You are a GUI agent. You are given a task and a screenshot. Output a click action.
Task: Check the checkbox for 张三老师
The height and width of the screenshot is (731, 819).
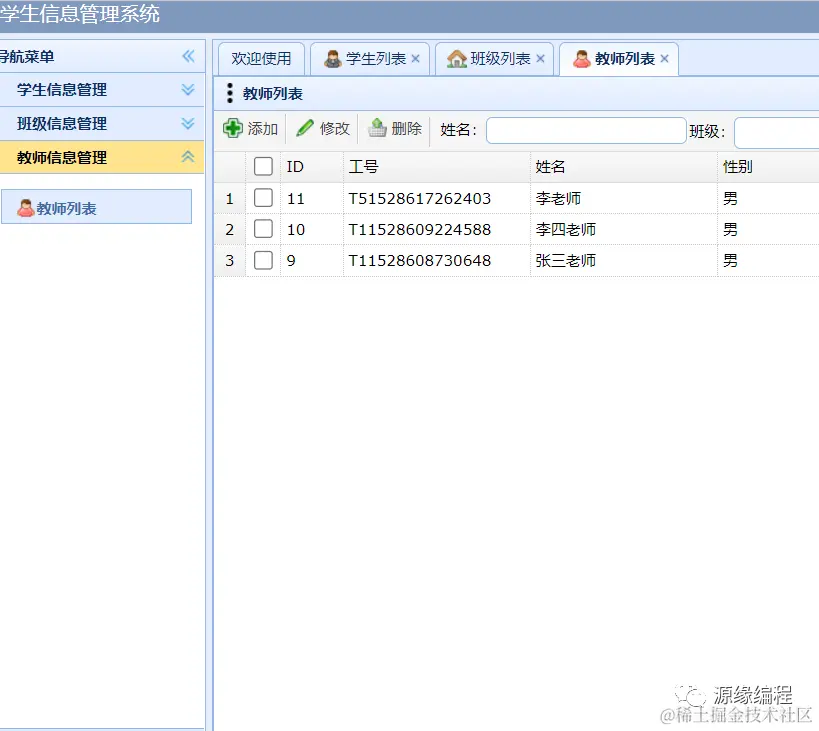(263, 260)
